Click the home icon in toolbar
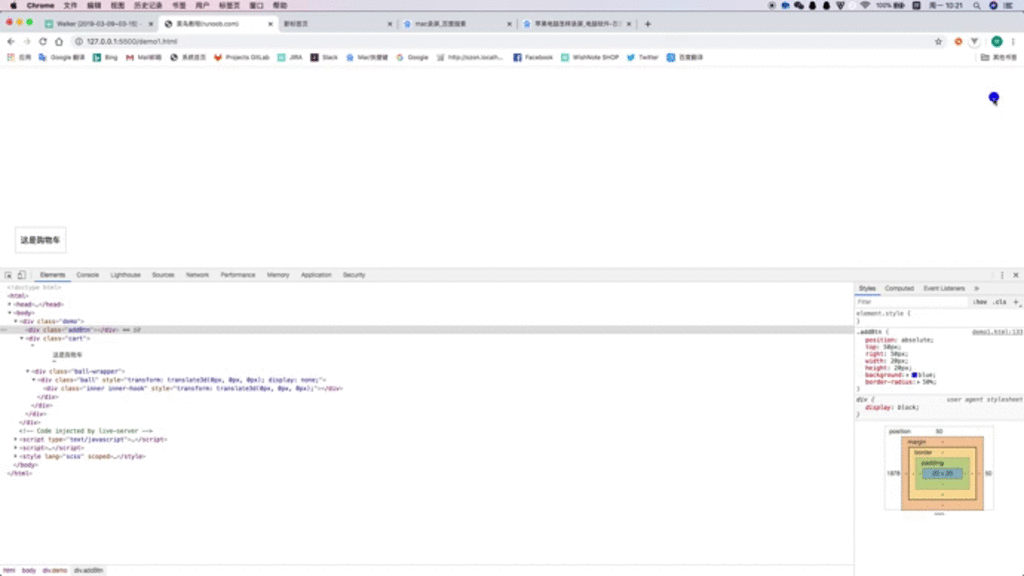Screen dimensions: 1024x576 (x=59, y=41)
